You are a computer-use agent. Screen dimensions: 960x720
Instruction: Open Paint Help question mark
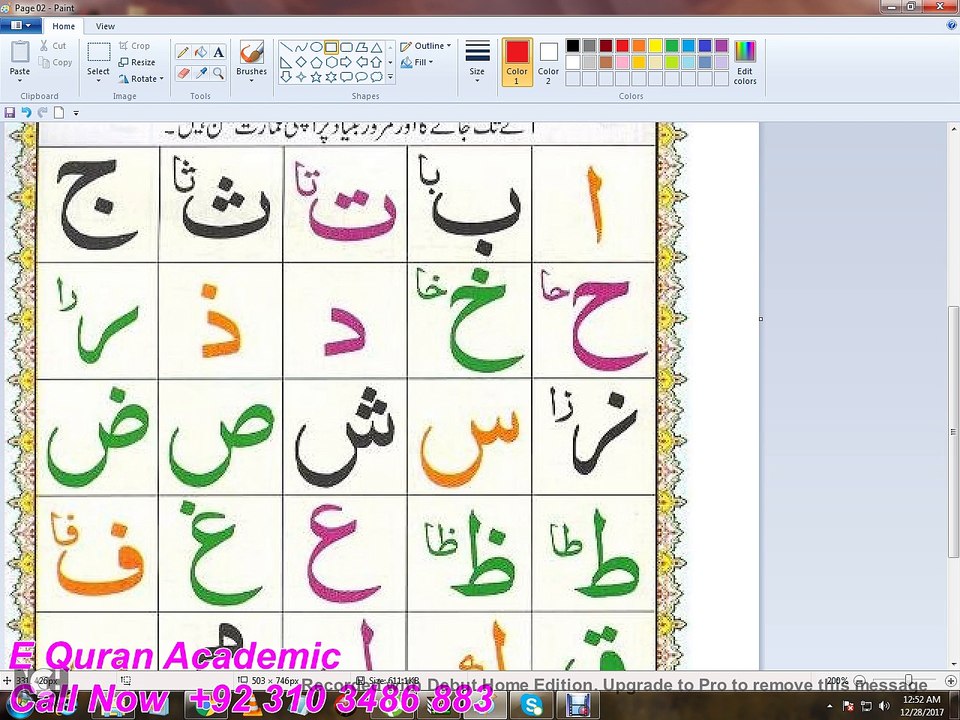(x=951, y=26)
